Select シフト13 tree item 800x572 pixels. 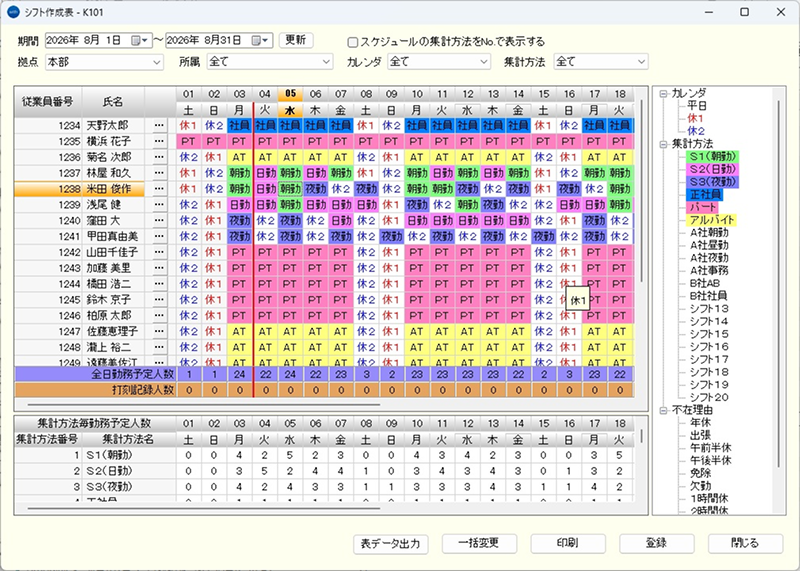[709, 309]
